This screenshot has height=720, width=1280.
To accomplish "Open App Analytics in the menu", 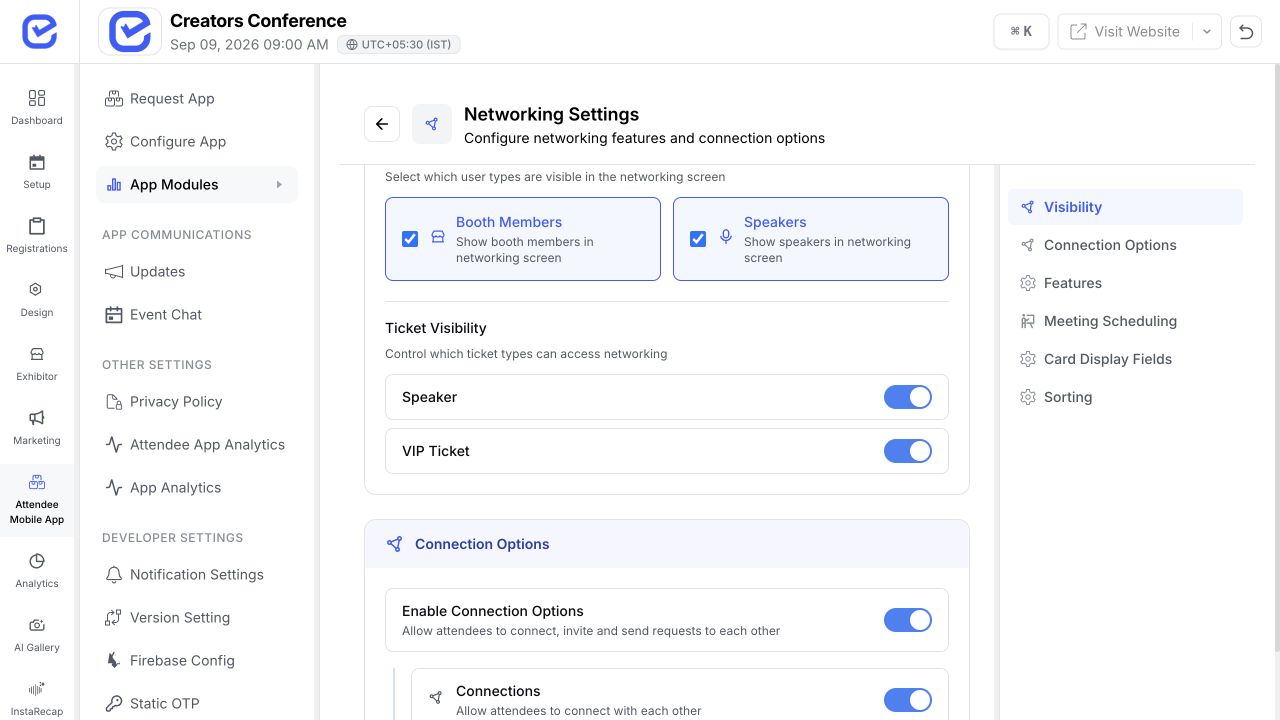I will pyautogui.click(x=197, y=487).
